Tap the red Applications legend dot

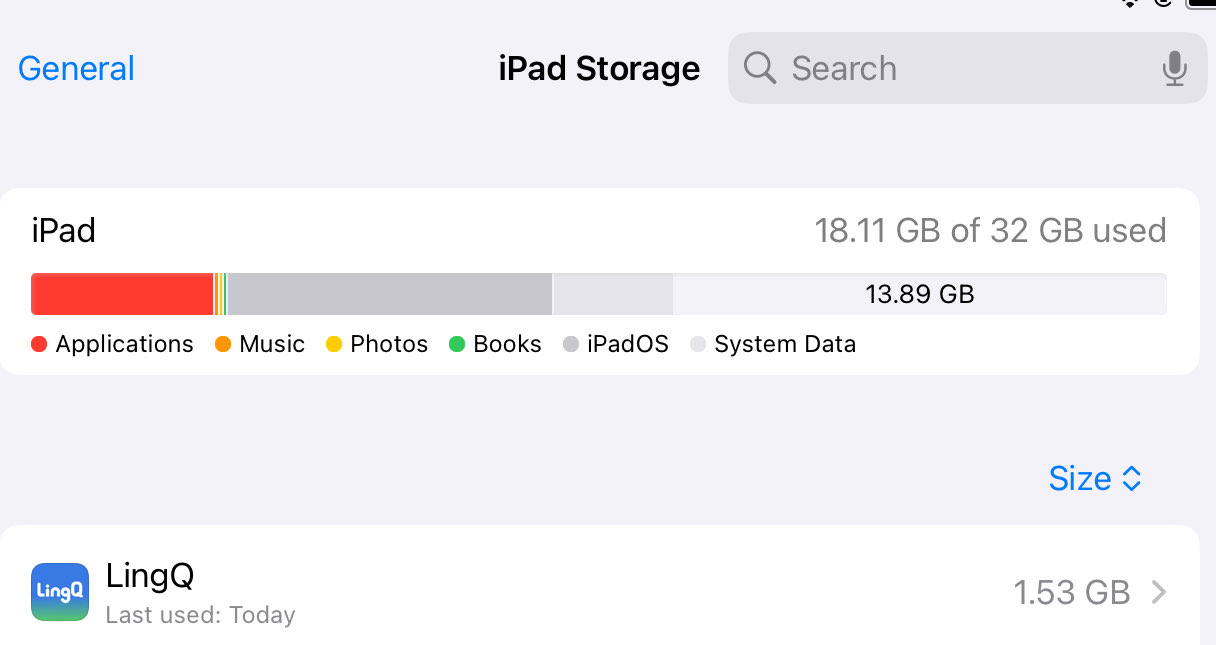(39, 344)
